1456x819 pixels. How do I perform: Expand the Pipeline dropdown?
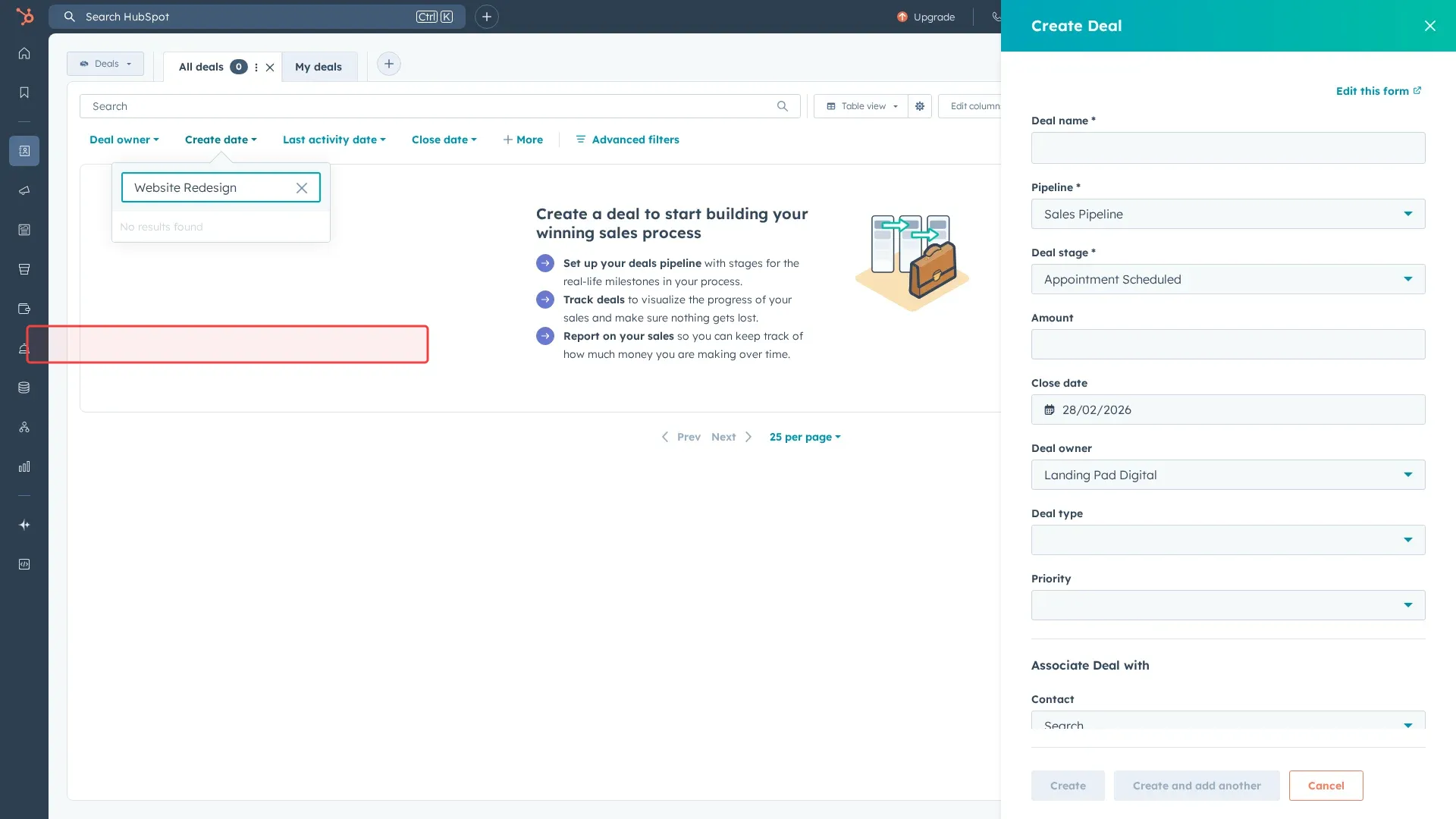[x=1228, y=214]
